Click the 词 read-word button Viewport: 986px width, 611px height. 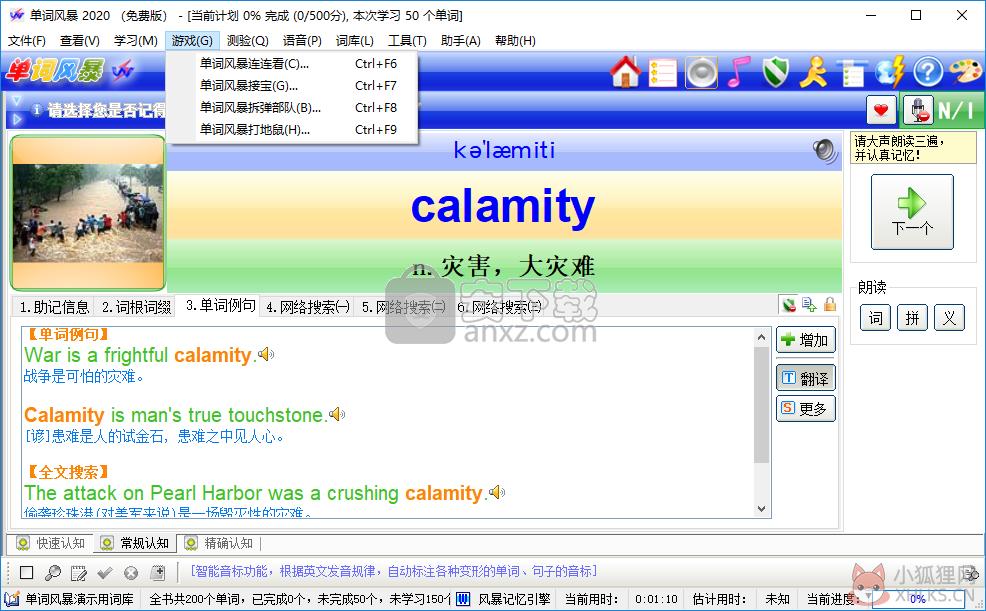coord(875,318)
